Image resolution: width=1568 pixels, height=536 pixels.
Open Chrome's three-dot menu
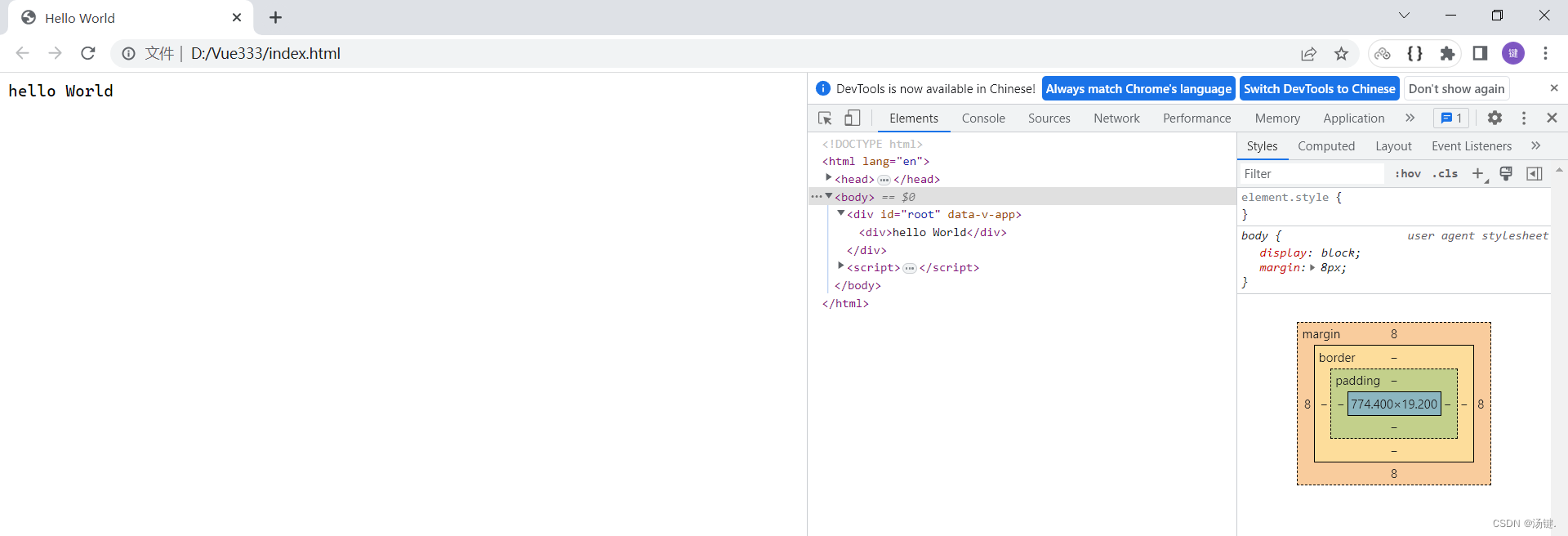point(1545,53)
